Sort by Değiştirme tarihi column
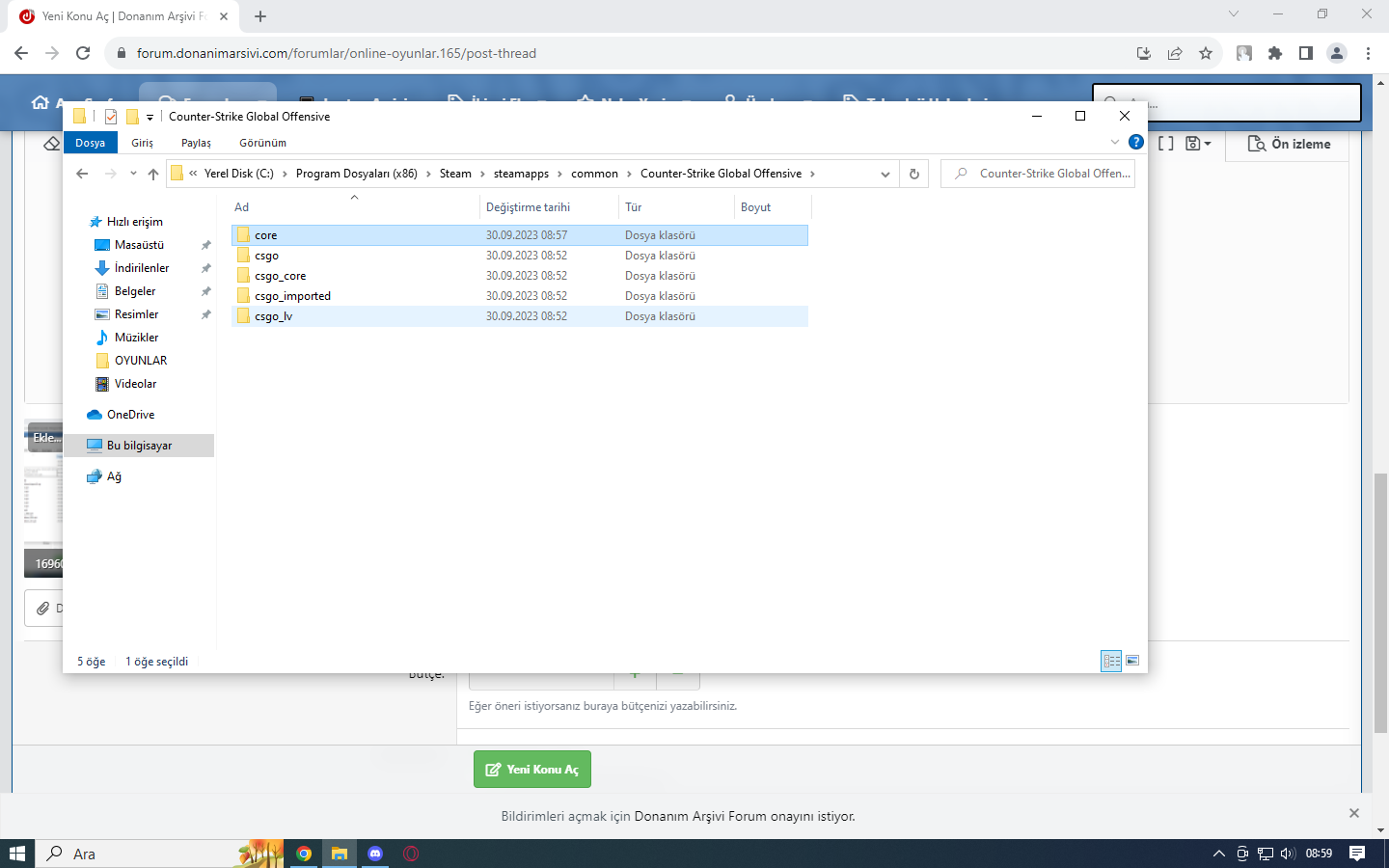Screen dimensions: 1389x868 click(549, 207)
